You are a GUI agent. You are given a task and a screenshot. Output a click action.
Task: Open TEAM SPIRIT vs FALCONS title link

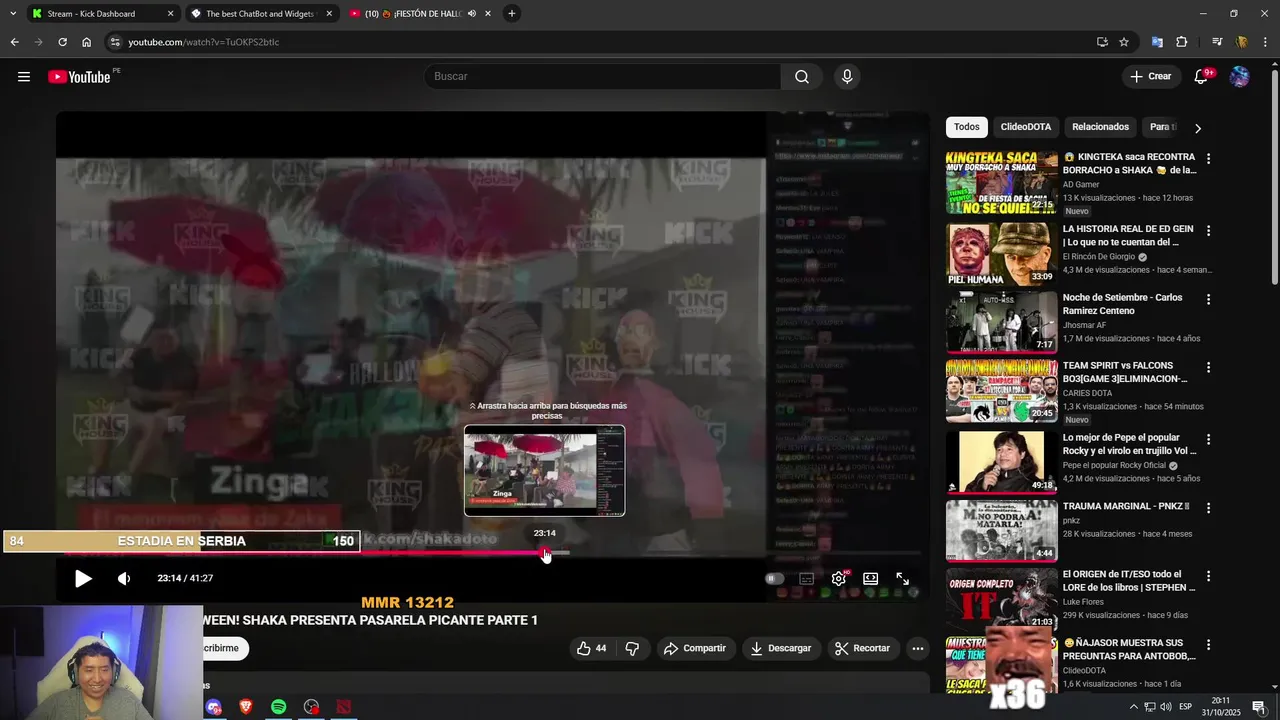click(1125, 372)
